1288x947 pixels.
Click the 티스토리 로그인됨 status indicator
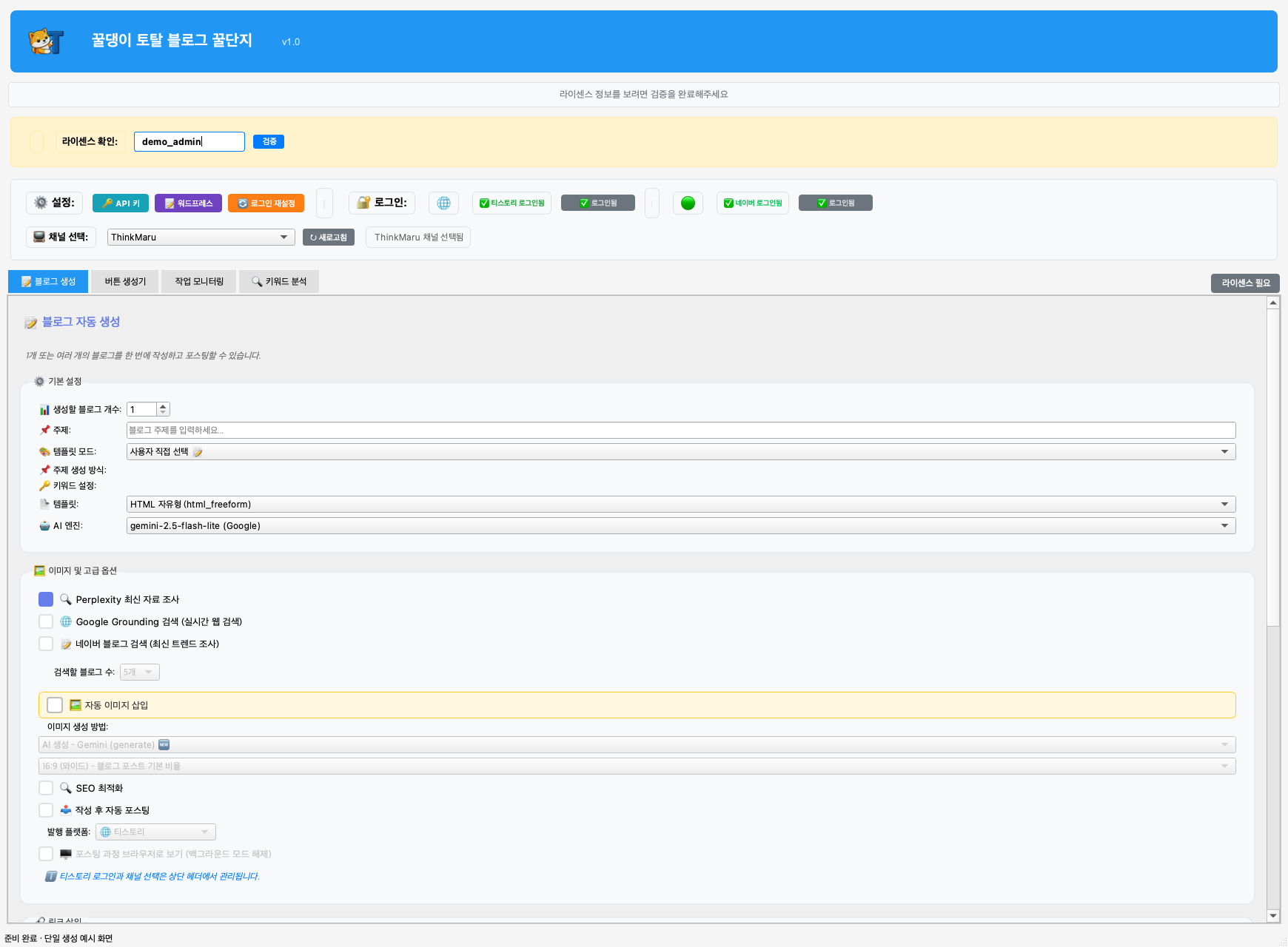click(x=511, y=203)
